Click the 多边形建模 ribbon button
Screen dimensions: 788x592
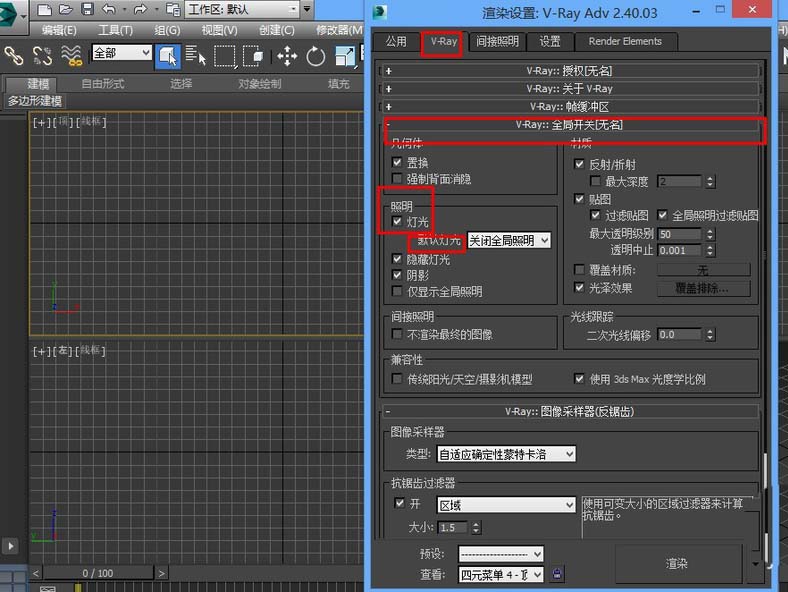tap(35, 101)
